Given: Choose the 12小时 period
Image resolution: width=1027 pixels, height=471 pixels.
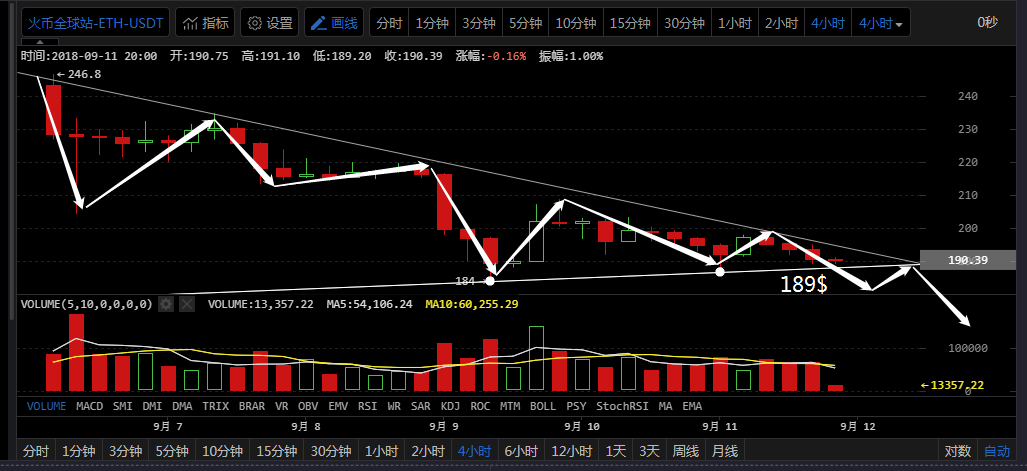Looking at the screenshot, I should pos(571,451).
